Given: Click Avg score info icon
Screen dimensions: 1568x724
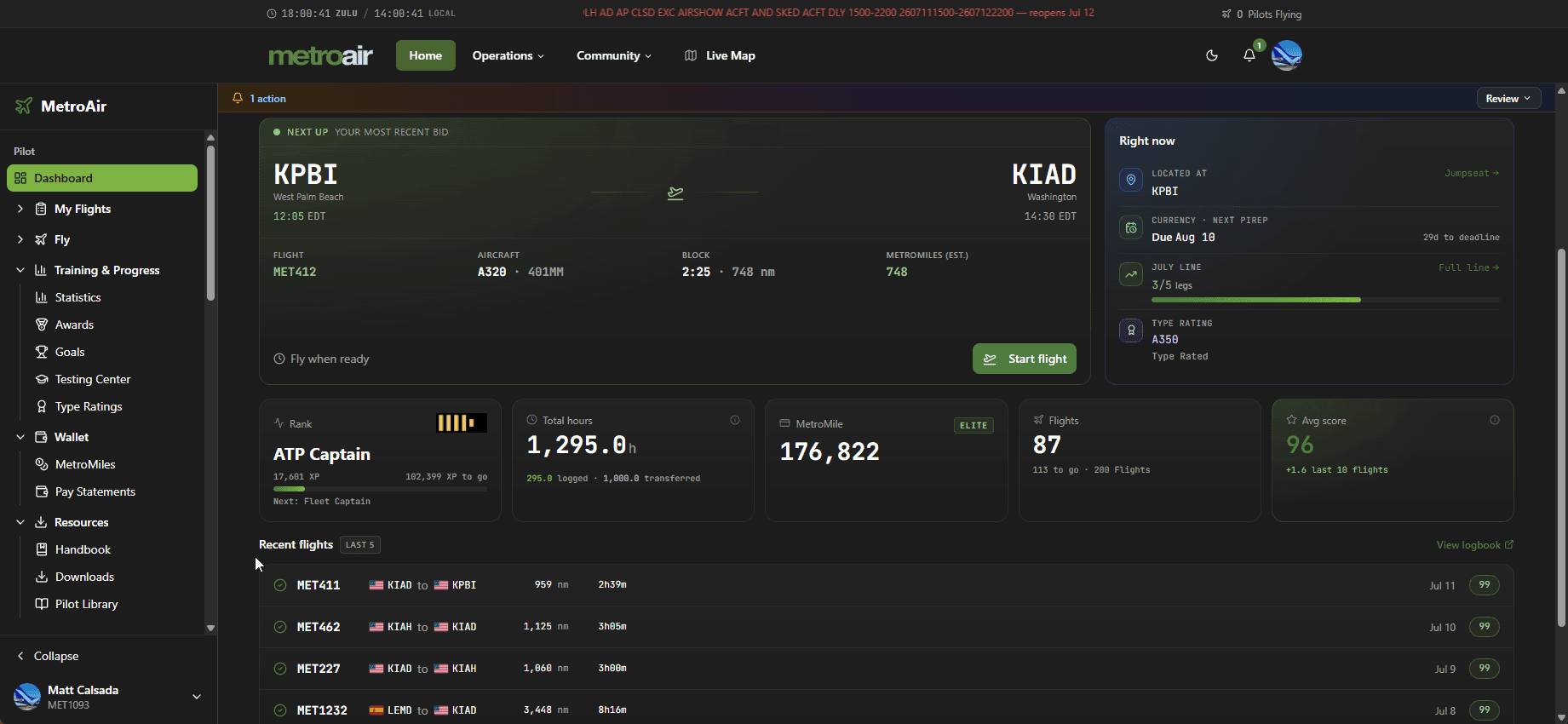Looking at the screenshot, I should click(x=1495, y=420).
